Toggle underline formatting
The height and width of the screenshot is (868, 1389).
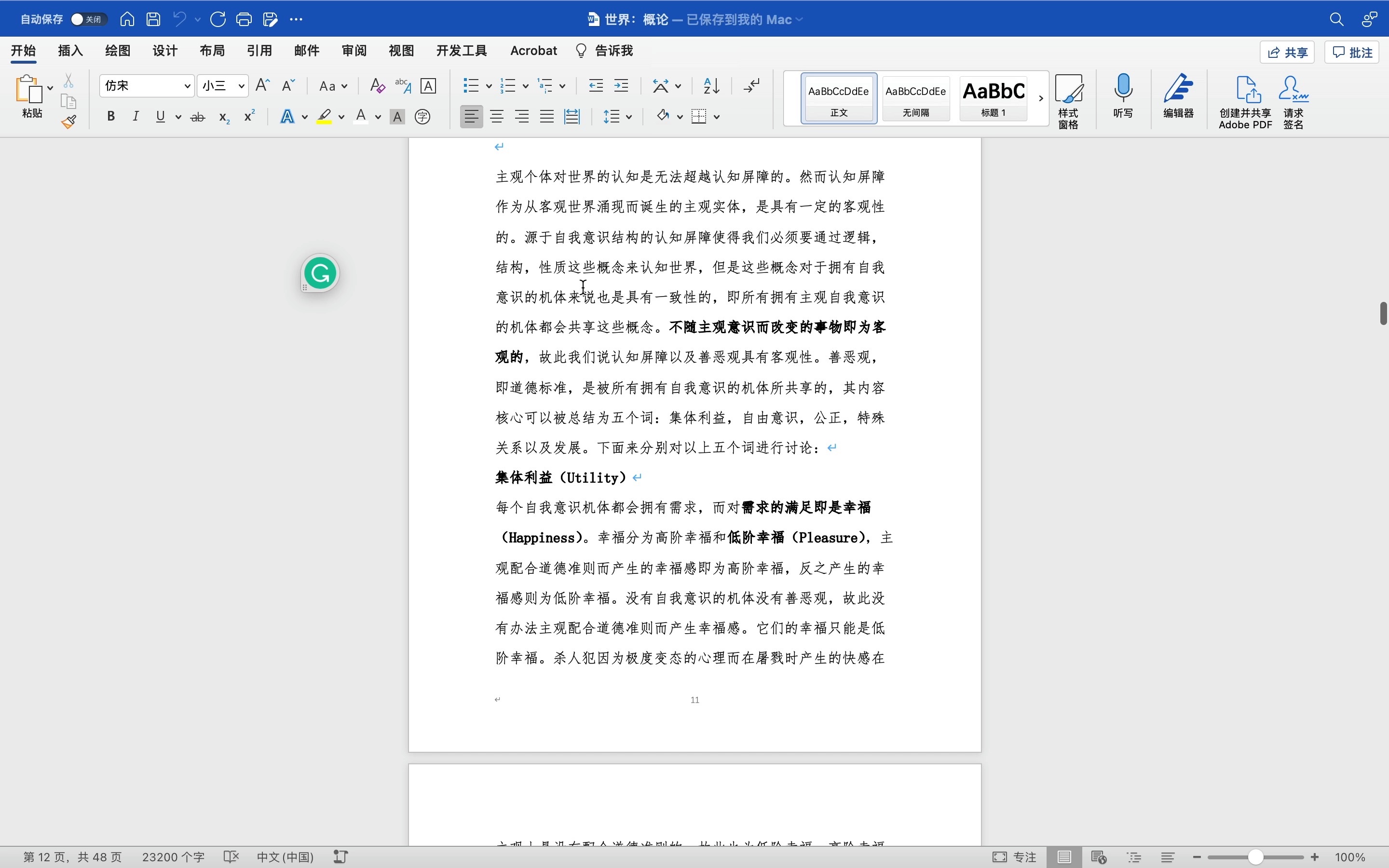click(x=161, y=117)
